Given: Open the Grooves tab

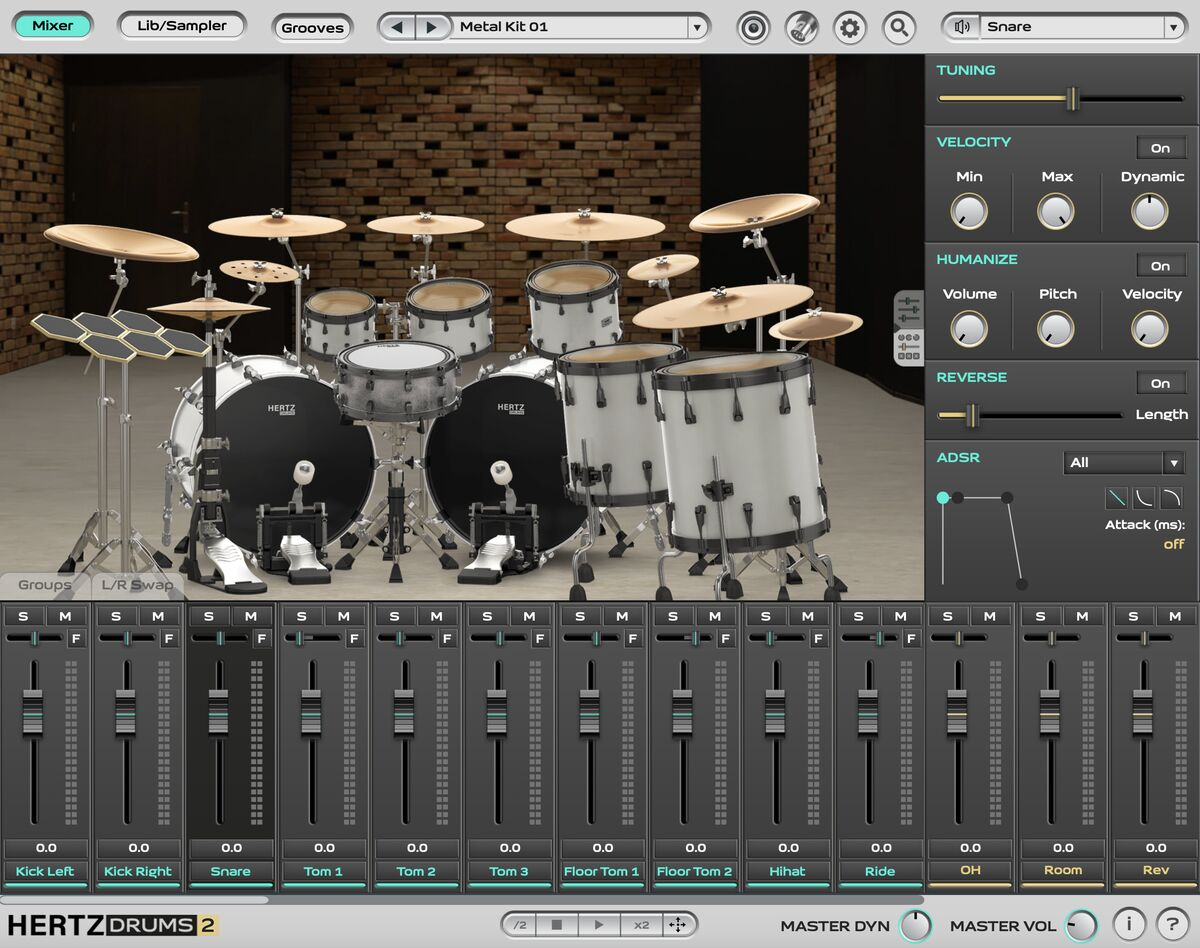Looking at the screenshot, I should [312, 28].
